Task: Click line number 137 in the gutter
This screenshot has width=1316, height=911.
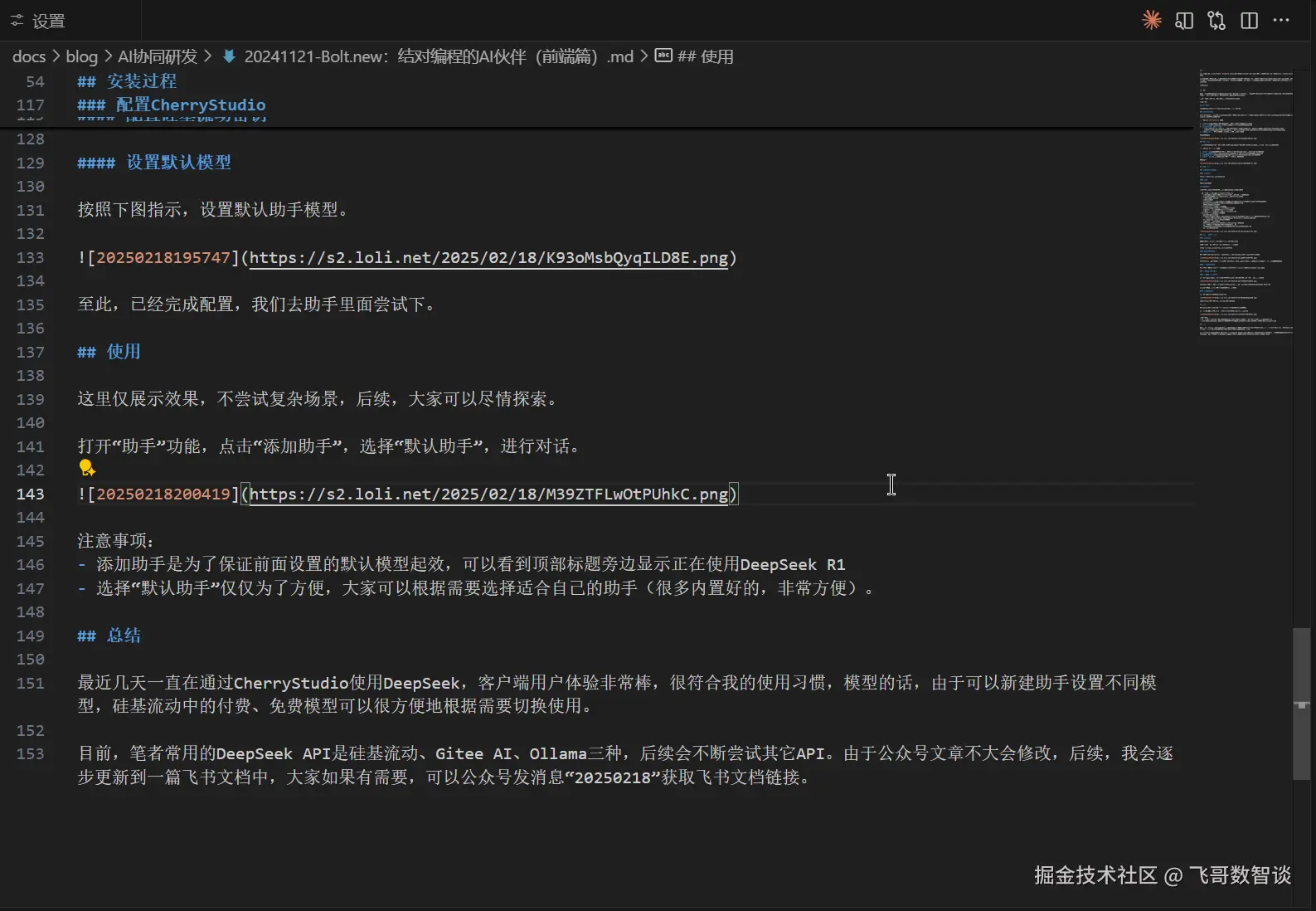Action: (31, 352)
